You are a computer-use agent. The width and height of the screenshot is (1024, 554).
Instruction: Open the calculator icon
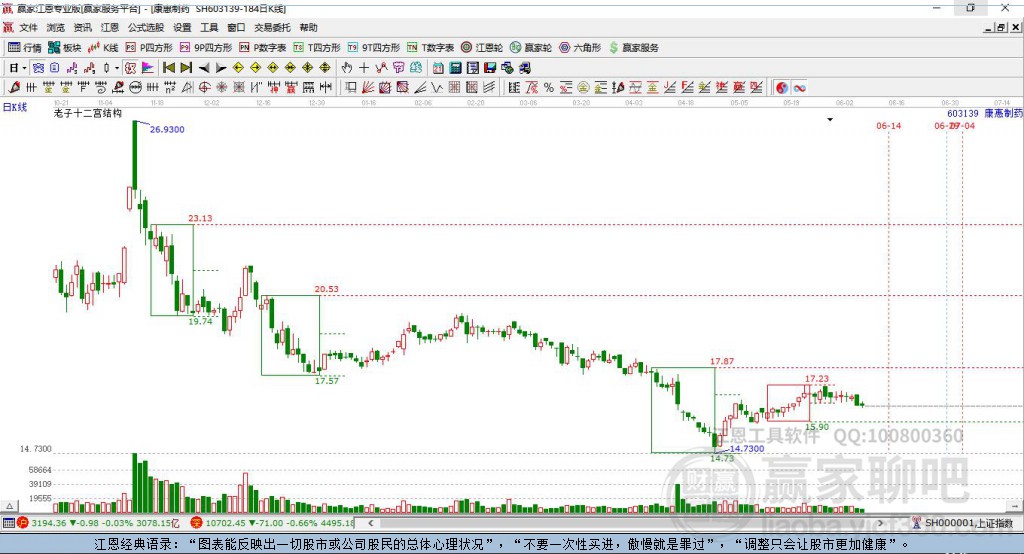(455, 68)
